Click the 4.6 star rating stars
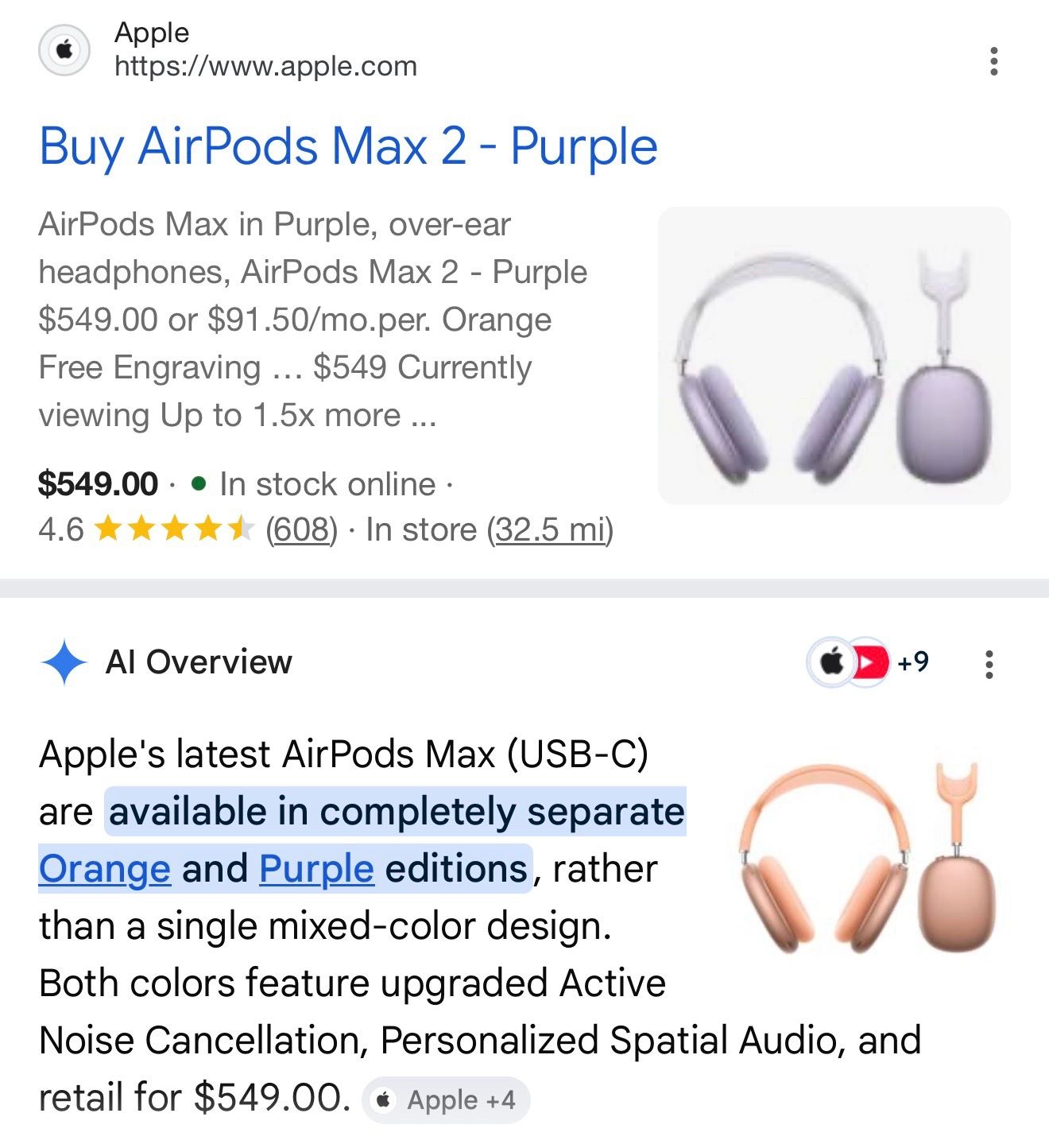 click(x=174, y=529)
